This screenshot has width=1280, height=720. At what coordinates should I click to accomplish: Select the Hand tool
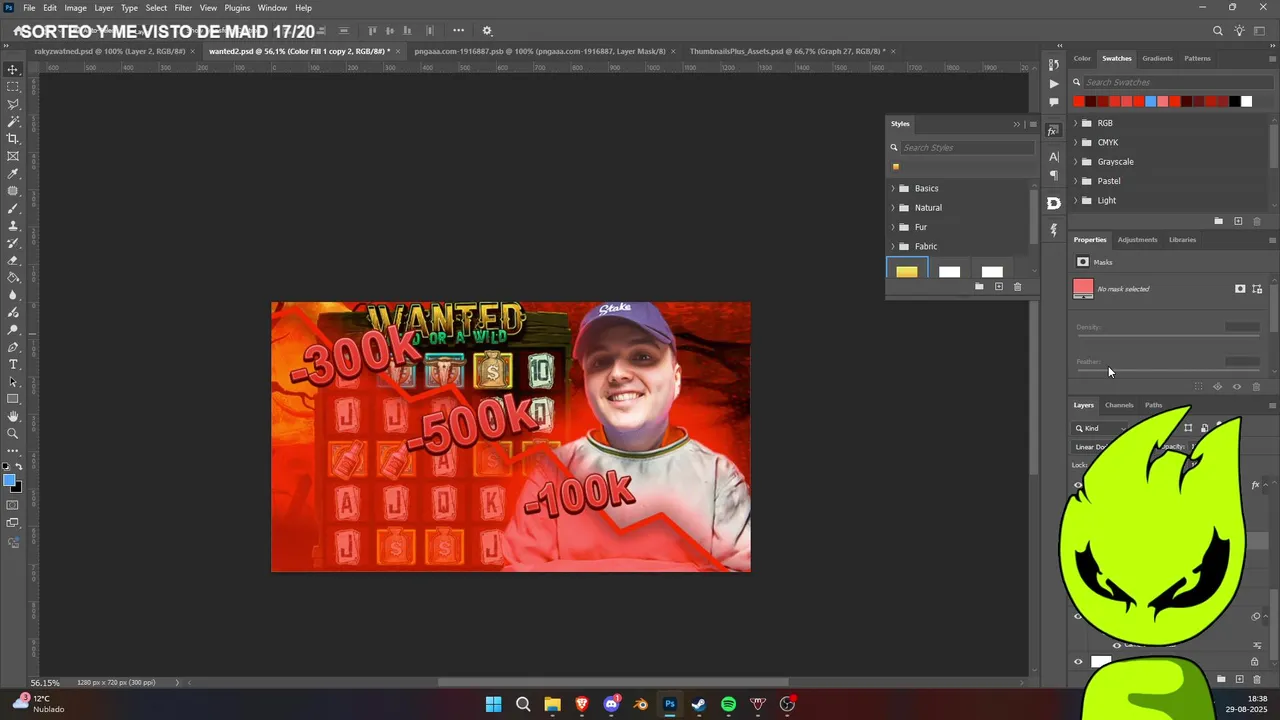click(x=13, y=416)
